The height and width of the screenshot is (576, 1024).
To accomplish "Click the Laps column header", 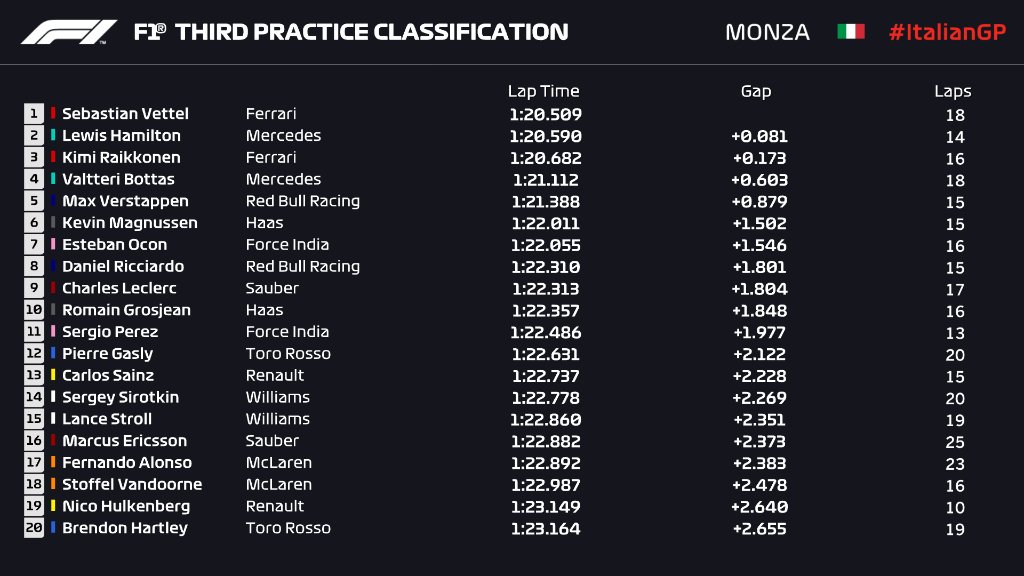I will [953, 91].
